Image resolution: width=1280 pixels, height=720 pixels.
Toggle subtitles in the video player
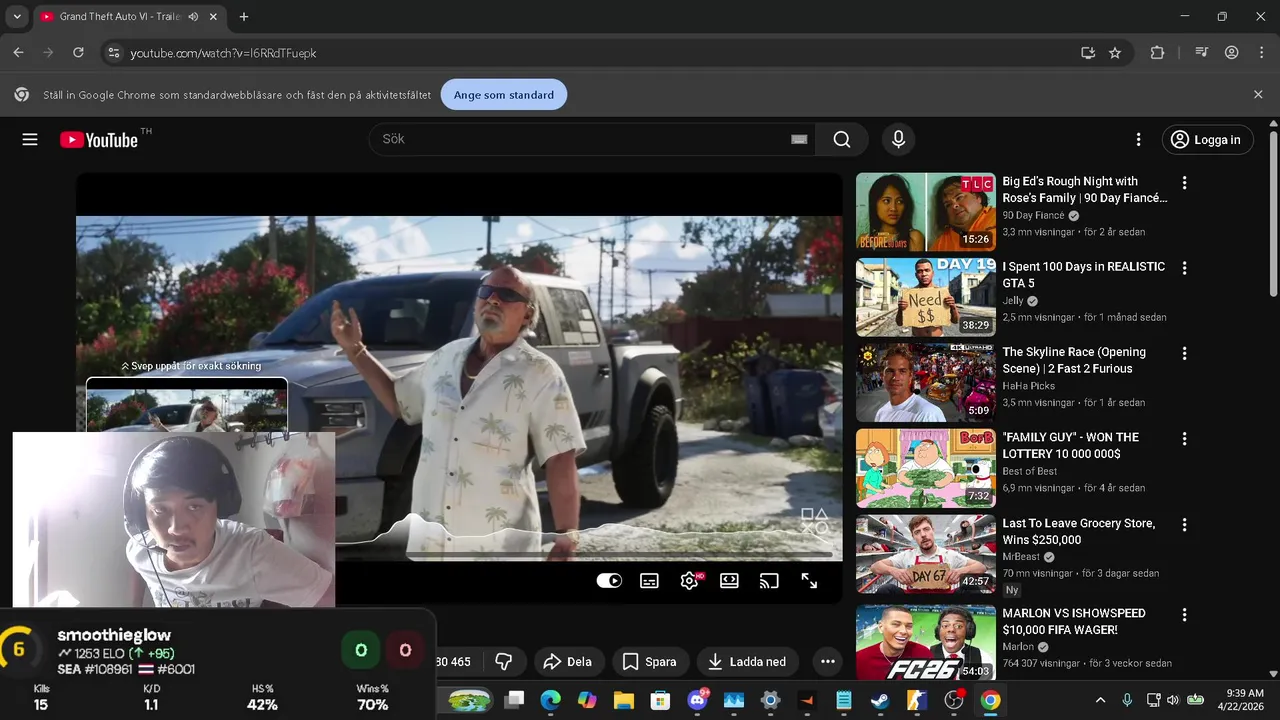(649, 581)
